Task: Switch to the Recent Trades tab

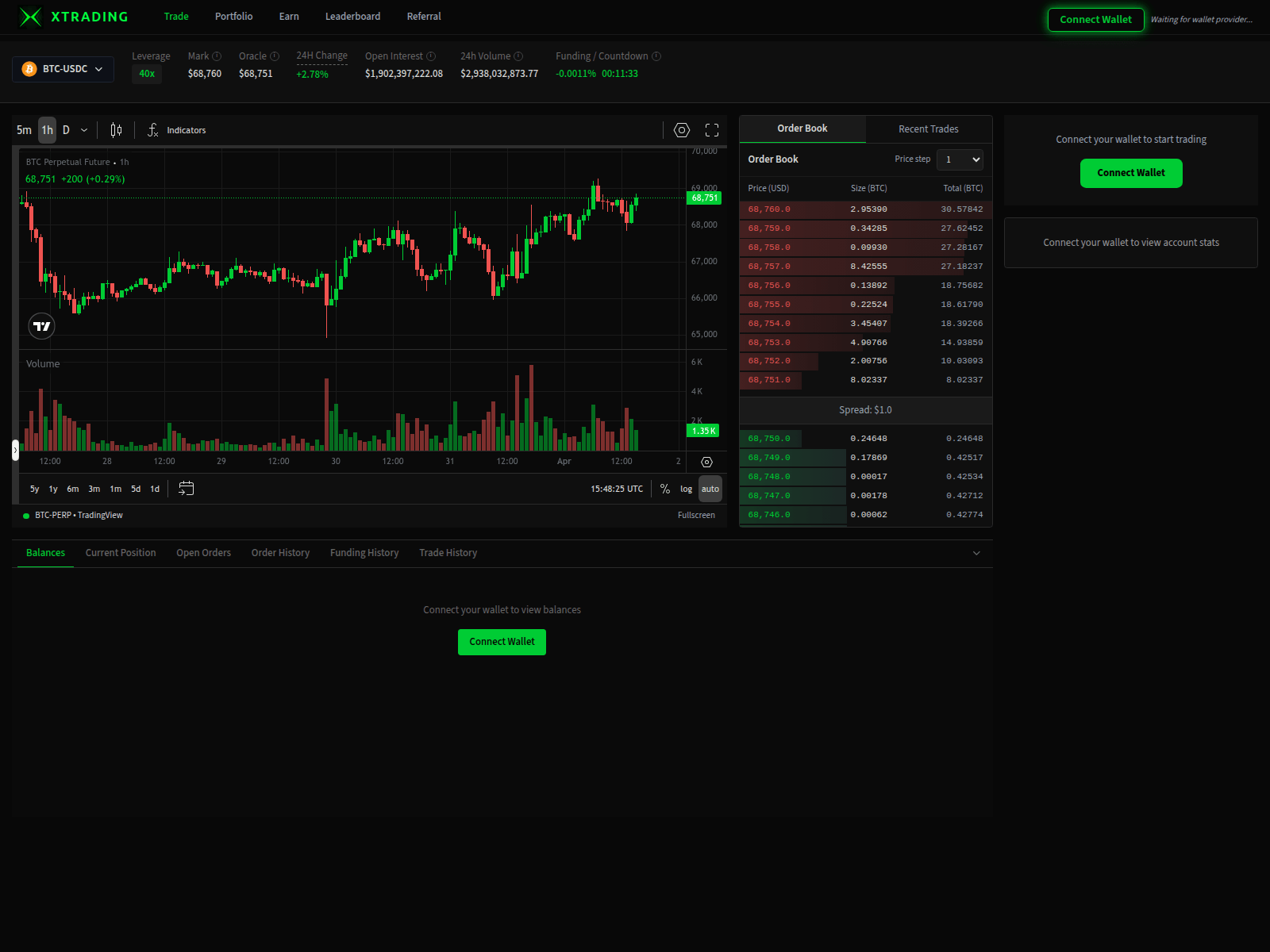Action: 928,129
